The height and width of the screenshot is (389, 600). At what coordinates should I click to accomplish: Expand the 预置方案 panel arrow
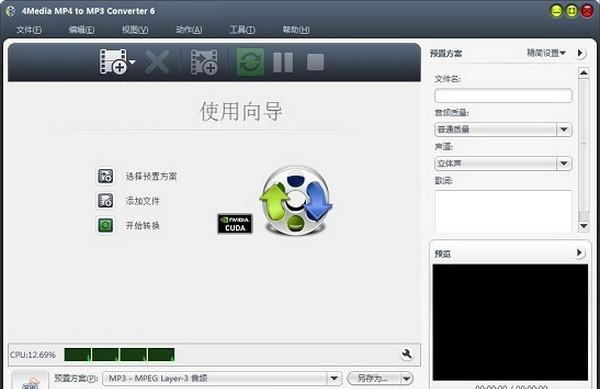[580, 53]
